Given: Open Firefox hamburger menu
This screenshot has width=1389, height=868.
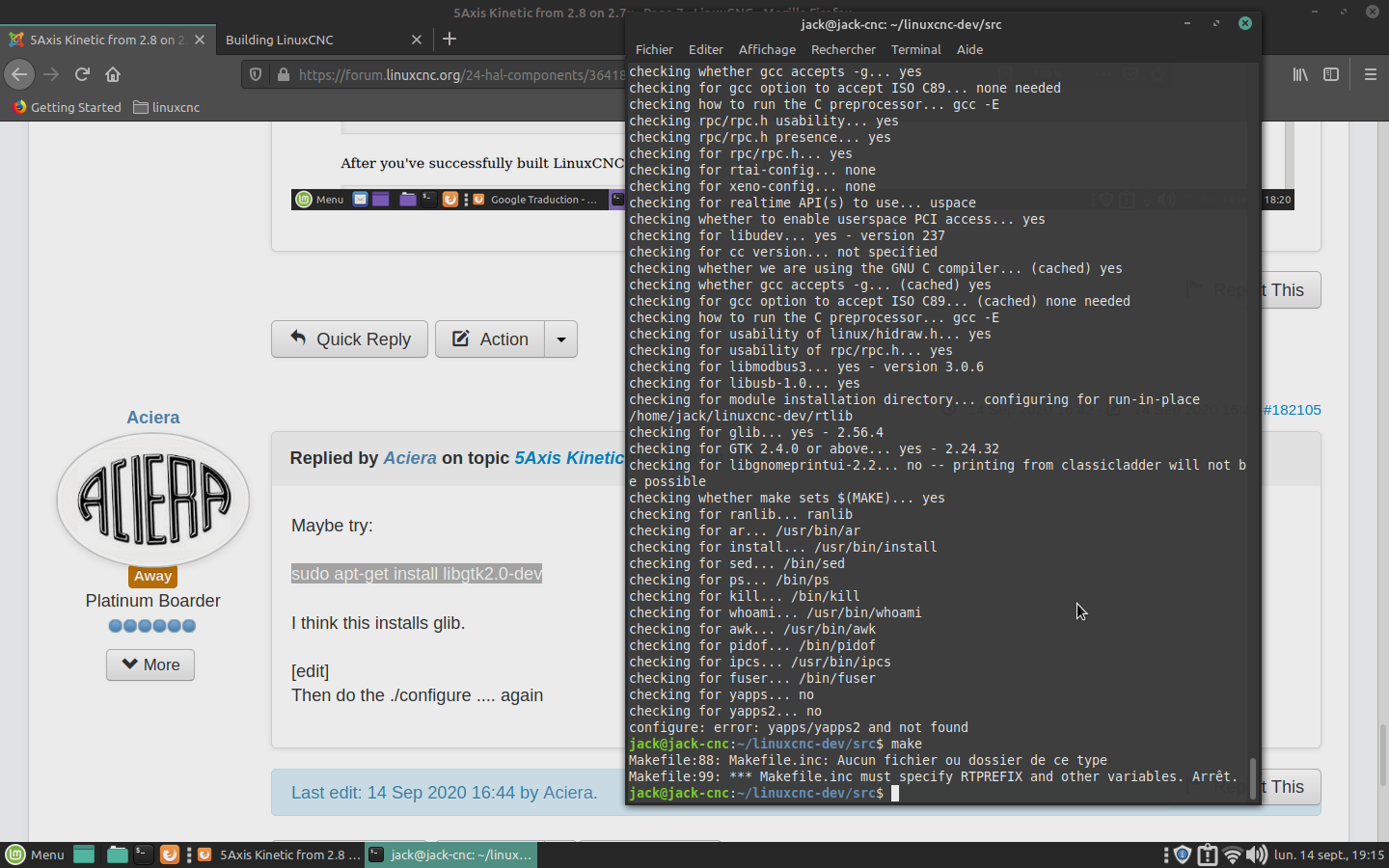Looking at the screenshot, I should pos(1370,74).
